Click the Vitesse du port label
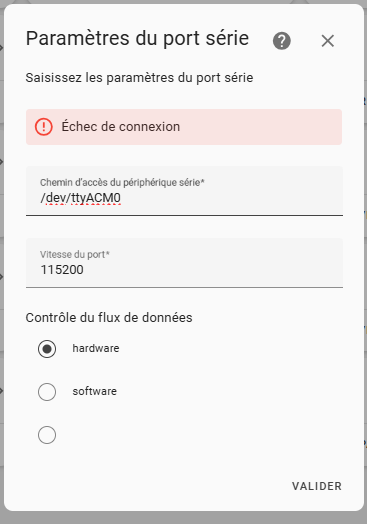 pos(75,254)
